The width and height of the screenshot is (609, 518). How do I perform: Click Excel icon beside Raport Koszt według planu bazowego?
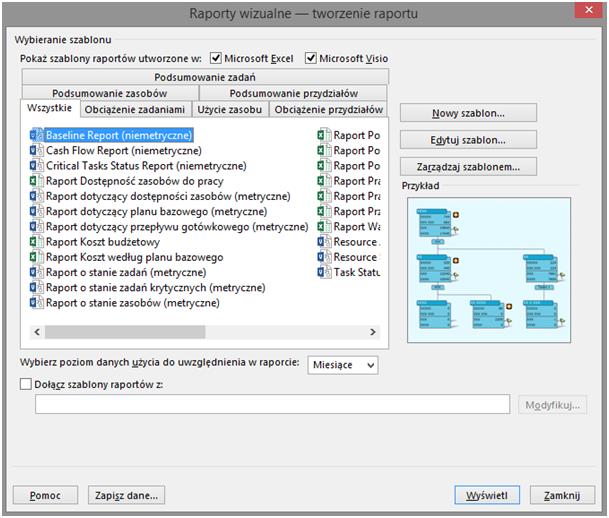pos(37,257)
